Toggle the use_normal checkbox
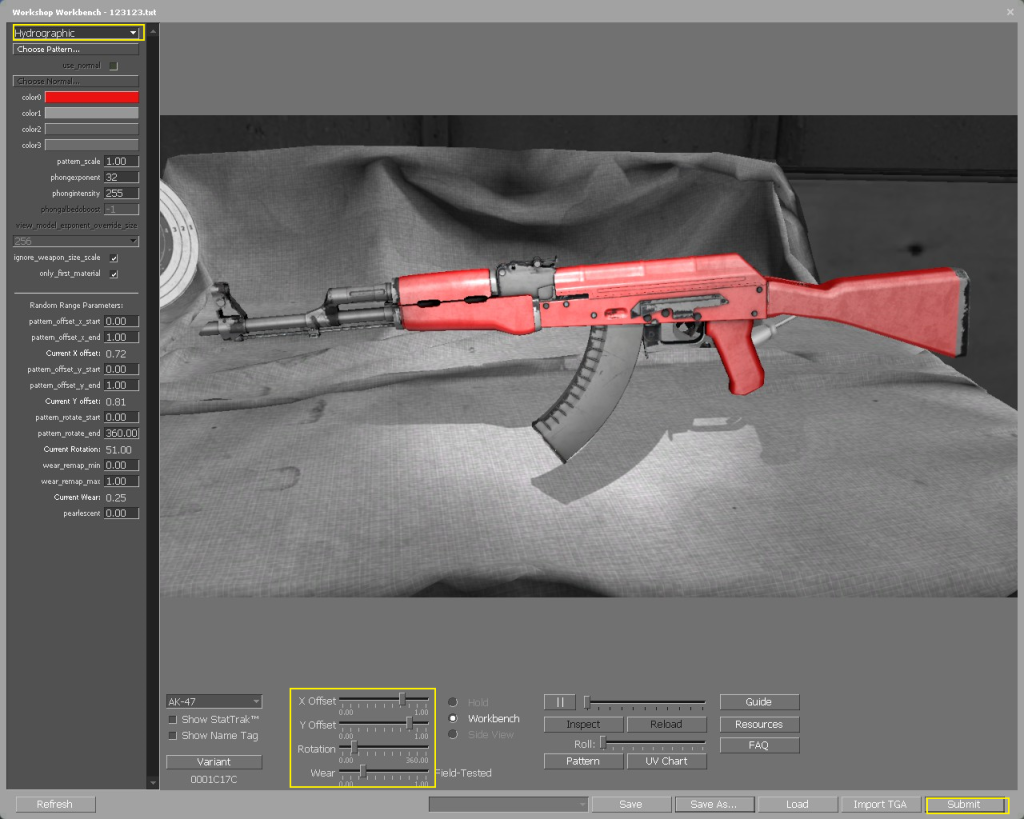1024x819 pixels. [115, 64]
